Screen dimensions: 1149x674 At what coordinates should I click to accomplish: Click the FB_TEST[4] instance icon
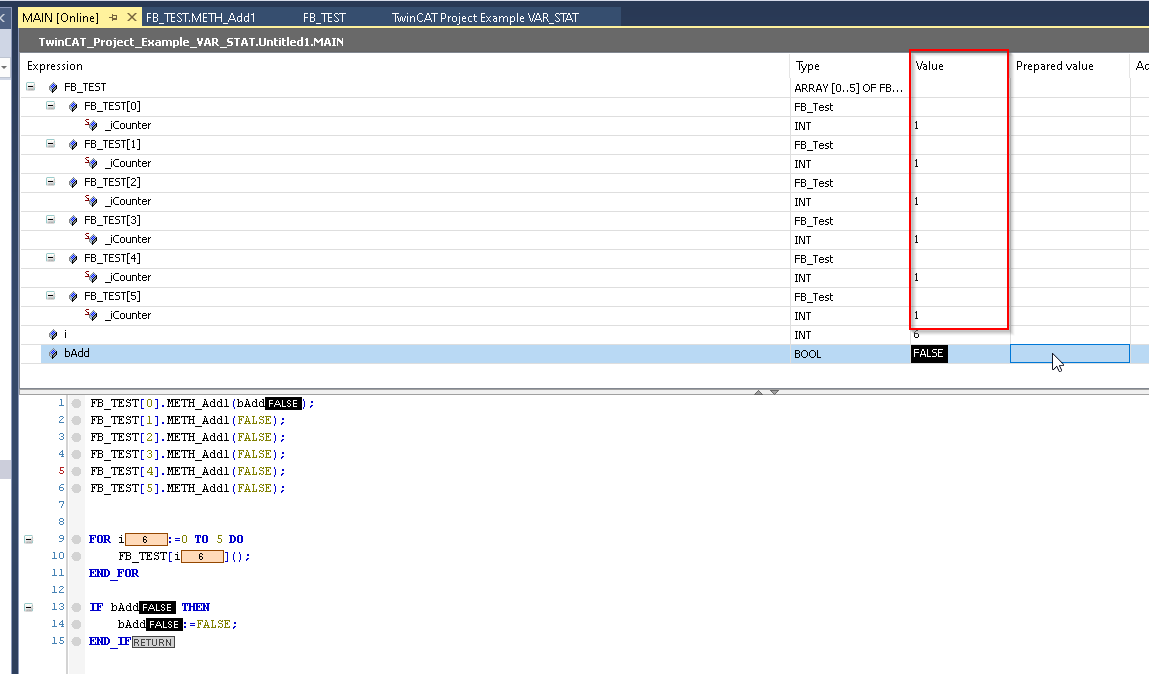(73, 259)
